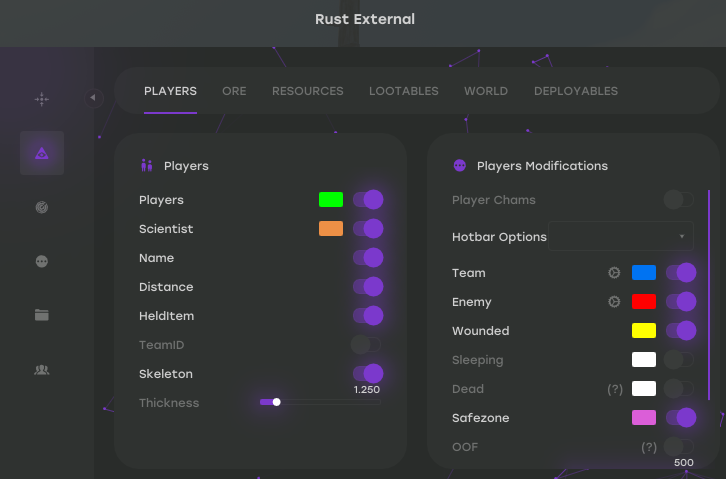
Task: Open the Enemy row gear settings
Action: pyautogui.click(x=614, y=302)
